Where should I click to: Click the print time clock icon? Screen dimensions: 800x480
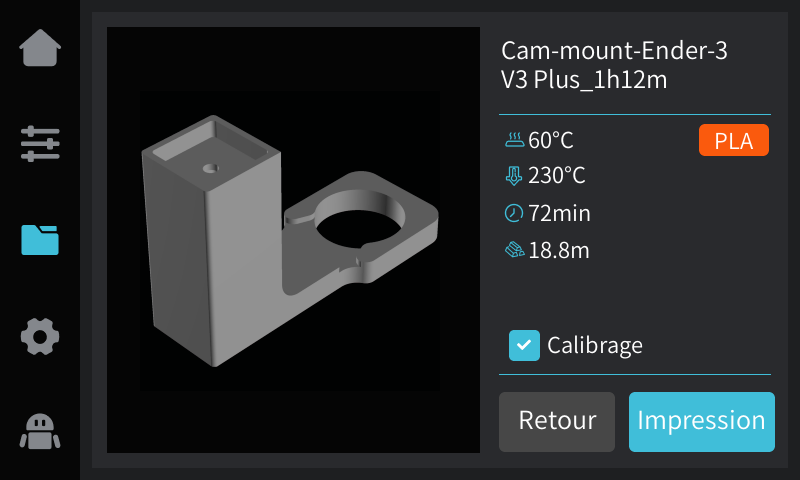coord(514,213)
